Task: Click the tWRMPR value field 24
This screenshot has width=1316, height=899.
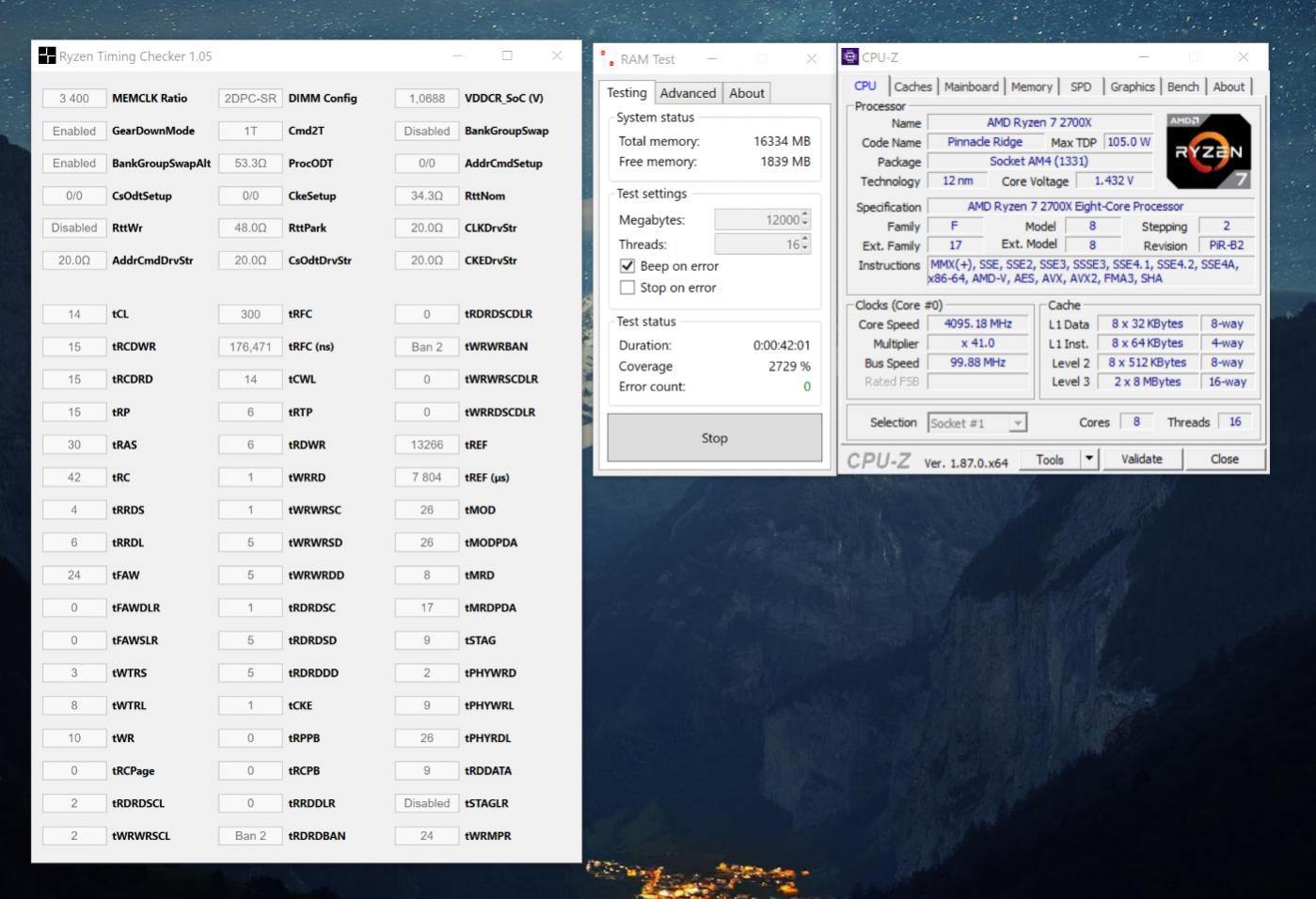Action: click(x=427, y=835)
